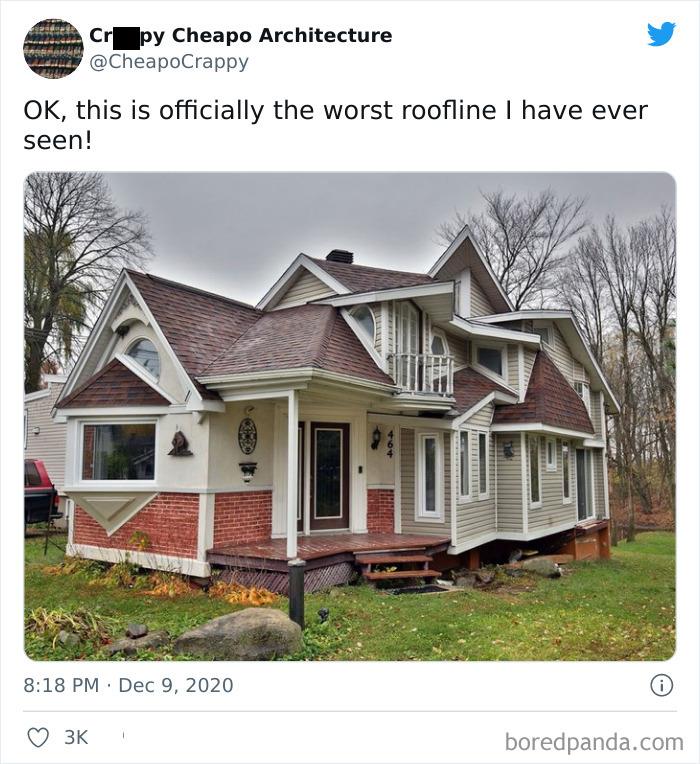Open the house photo in full view
700x764 pixels.
(x=350, y=416)
